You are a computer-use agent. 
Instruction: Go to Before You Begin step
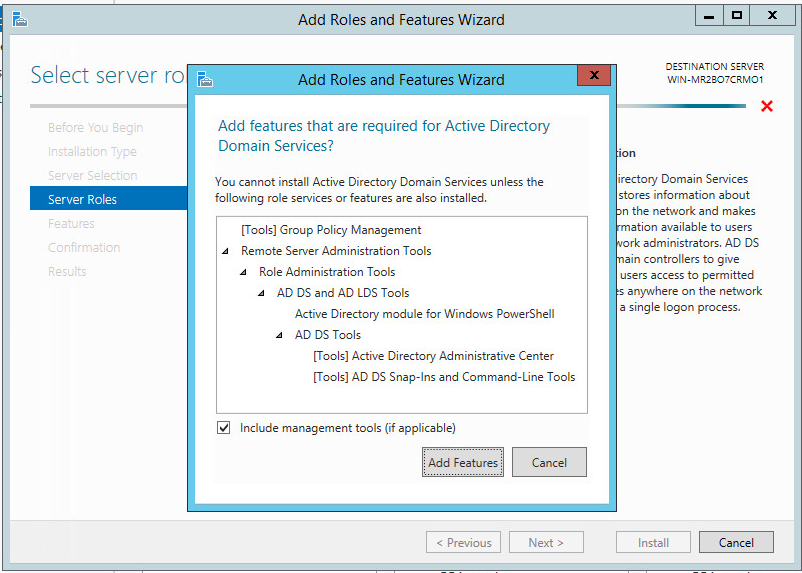95,128
